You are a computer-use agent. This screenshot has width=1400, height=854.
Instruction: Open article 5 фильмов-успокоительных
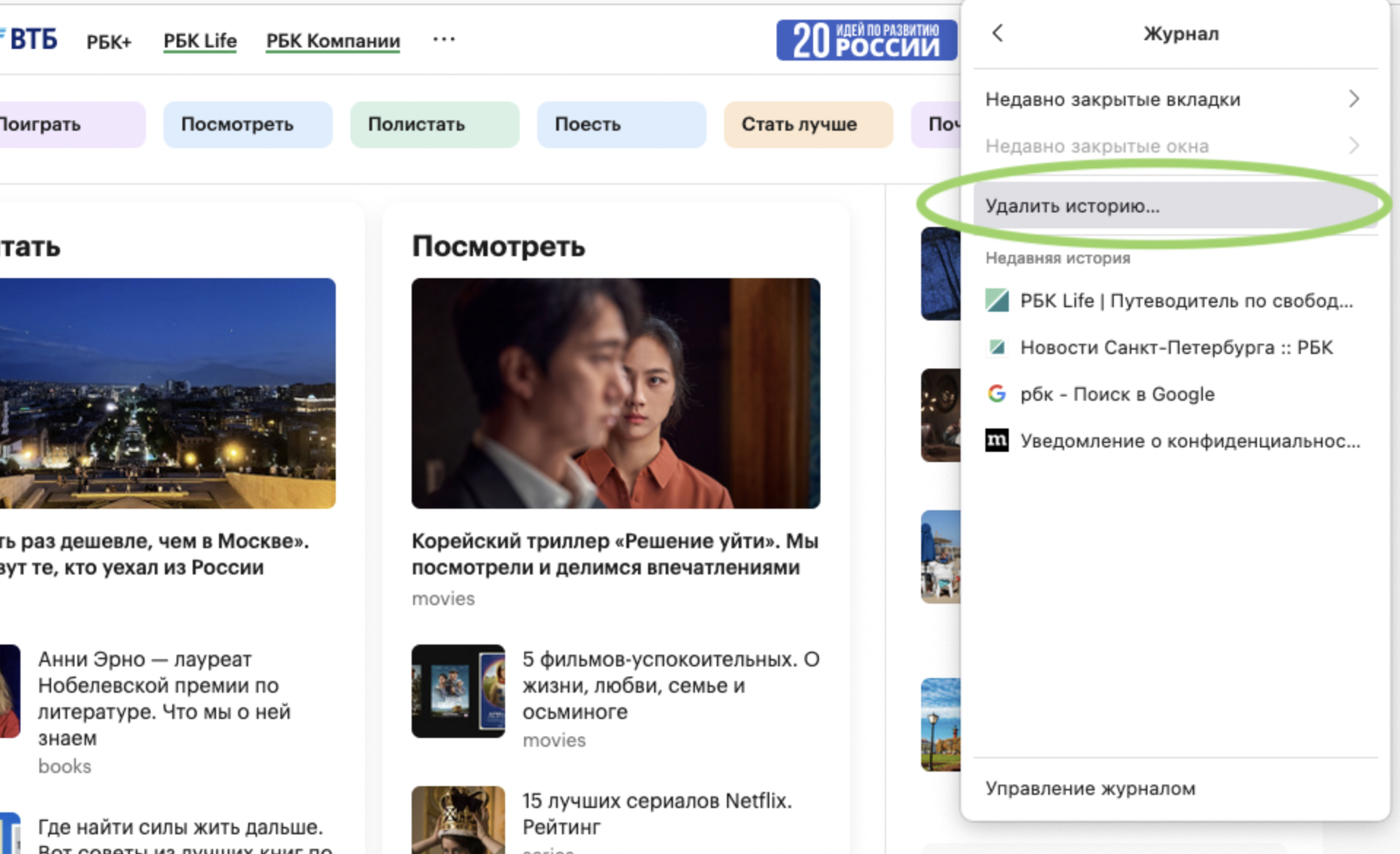[671, 685]
